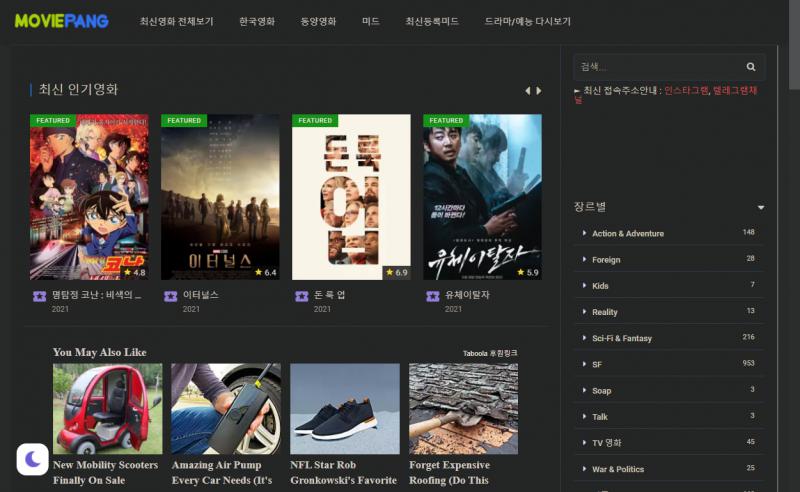Click ticket icon beside 돈 룩 업
This screenshot has height=492, width=800.
tap(302, 296)
